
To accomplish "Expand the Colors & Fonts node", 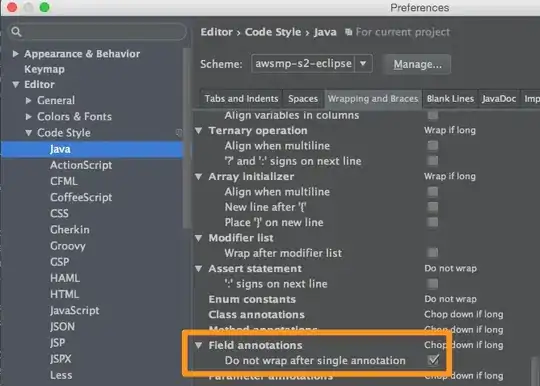I will tap(29, 116).
